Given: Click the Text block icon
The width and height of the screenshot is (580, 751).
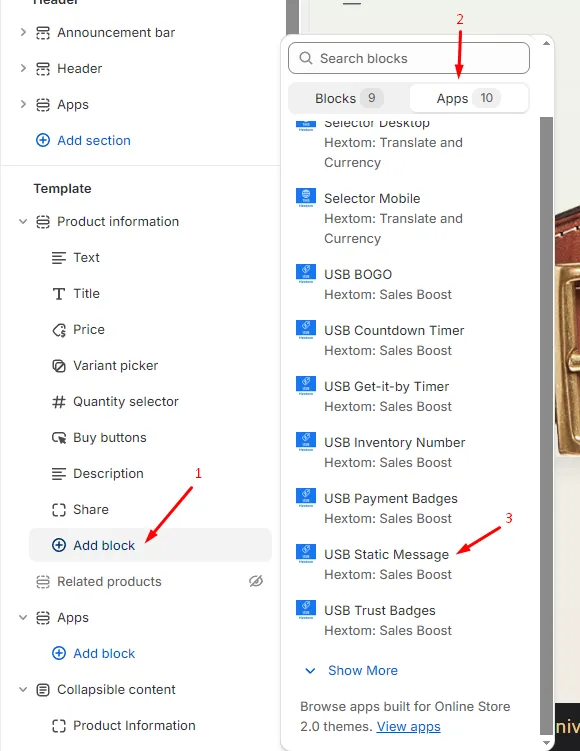Looking at the screenshot, I should pos(59,258).
